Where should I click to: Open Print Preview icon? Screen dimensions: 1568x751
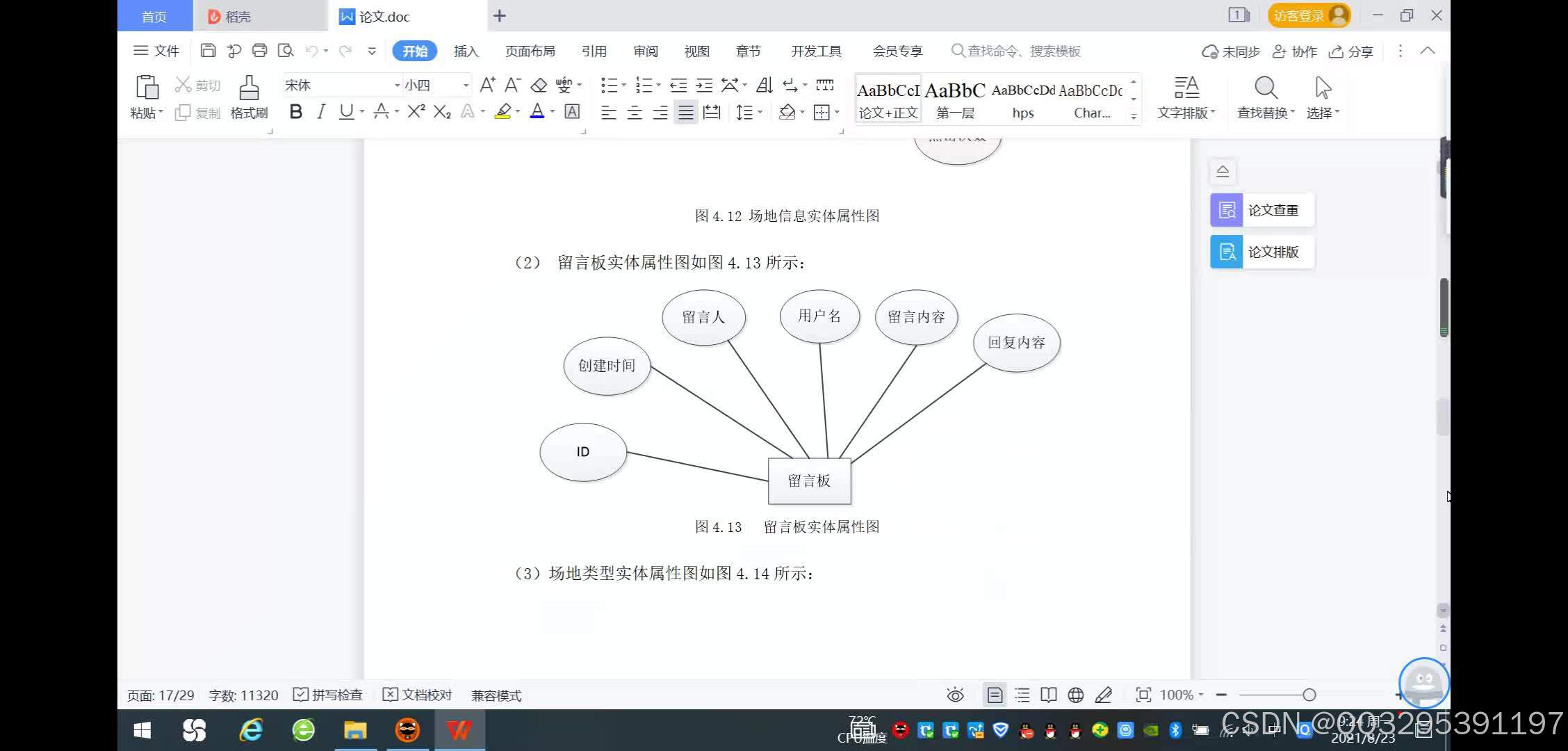285,51
